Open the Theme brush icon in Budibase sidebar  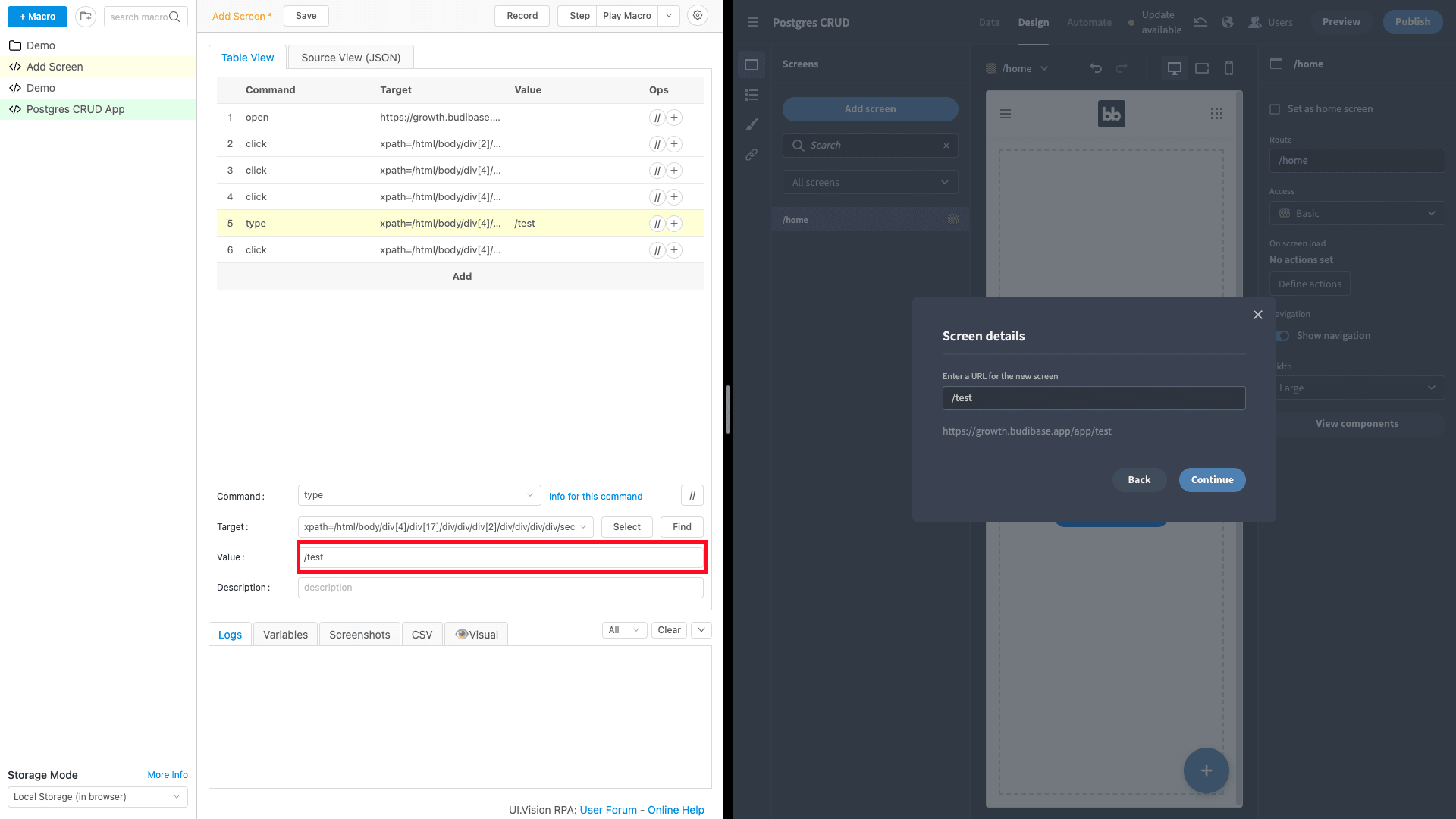pos(752,124)
